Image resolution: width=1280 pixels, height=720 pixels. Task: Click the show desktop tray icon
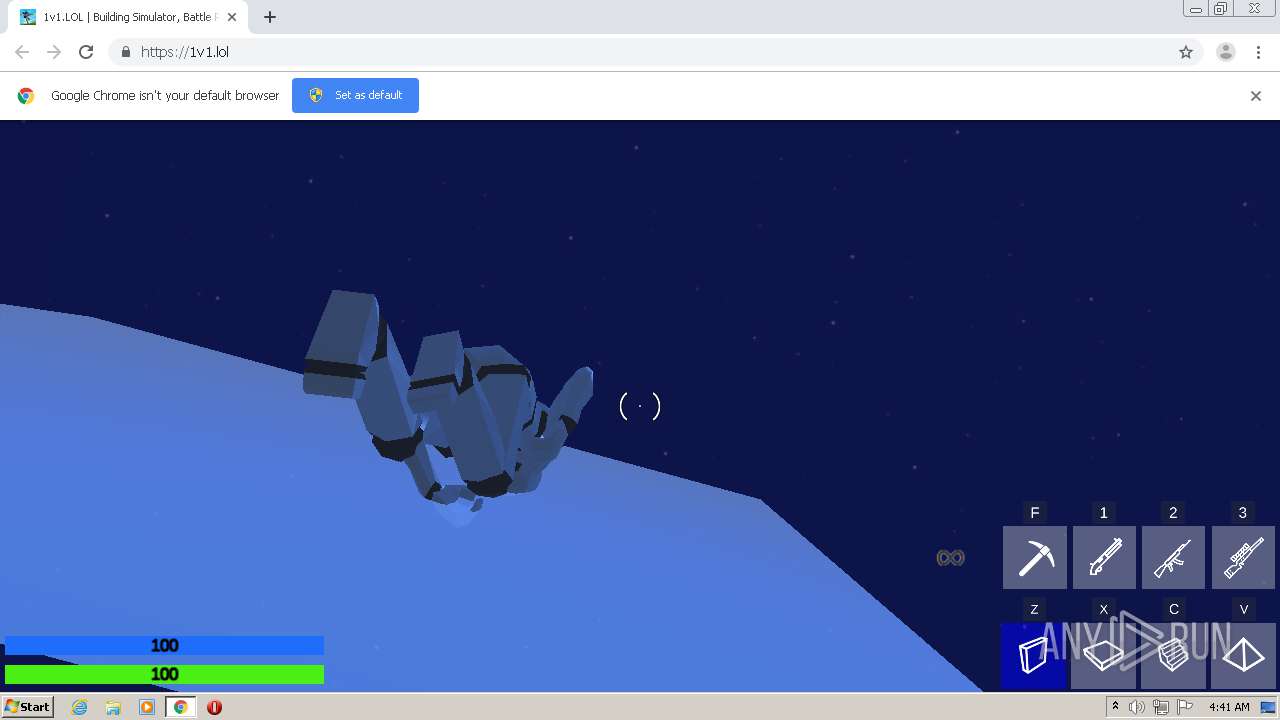click(1268, 707)
